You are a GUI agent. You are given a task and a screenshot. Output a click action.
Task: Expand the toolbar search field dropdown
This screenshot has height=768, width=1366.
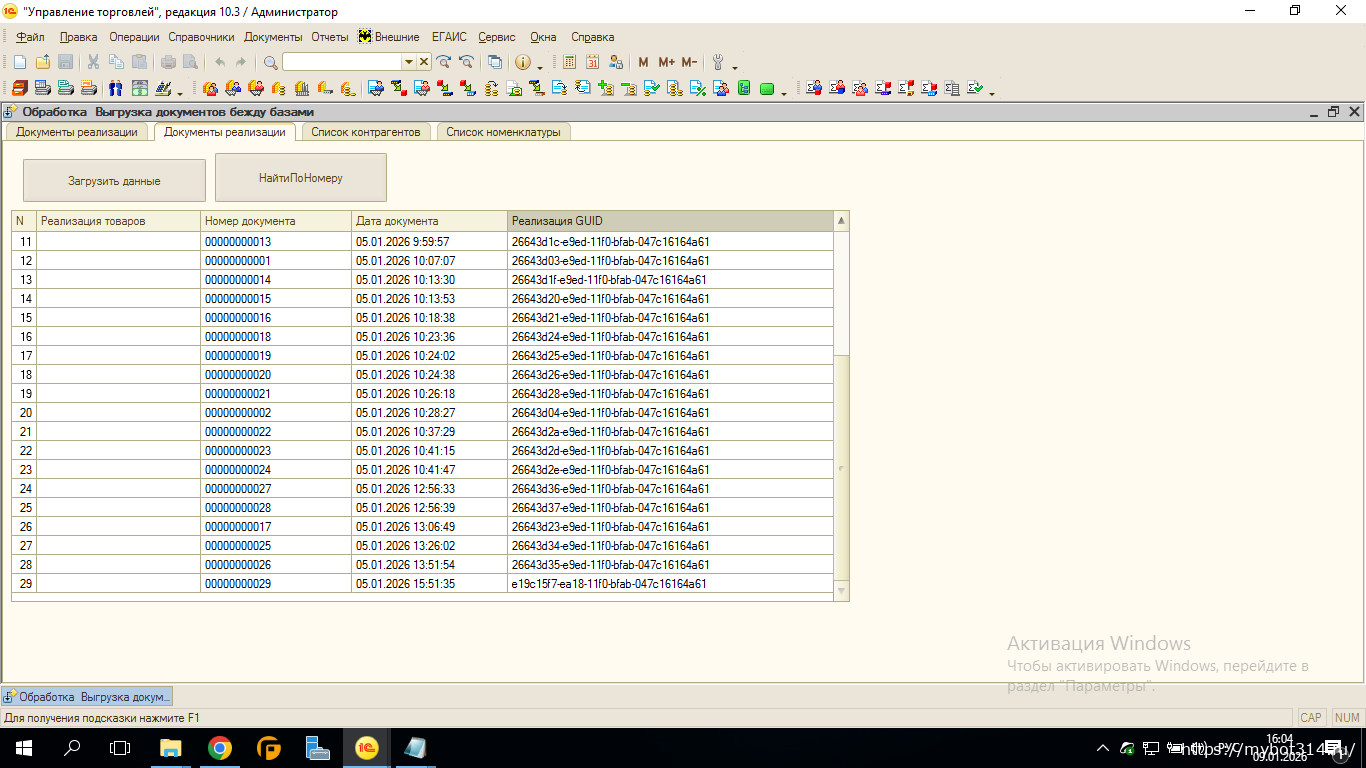click(x=408, y=62)
